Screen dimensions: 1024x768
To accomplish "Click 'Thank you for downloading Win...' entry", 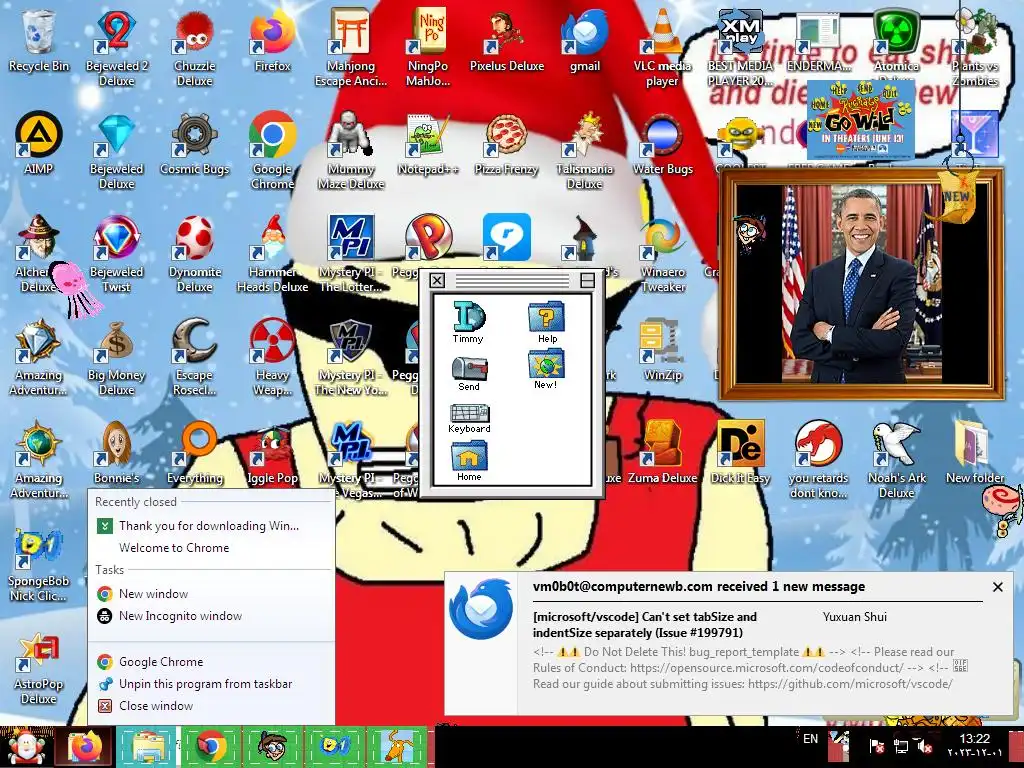I will tap(209, 526).
